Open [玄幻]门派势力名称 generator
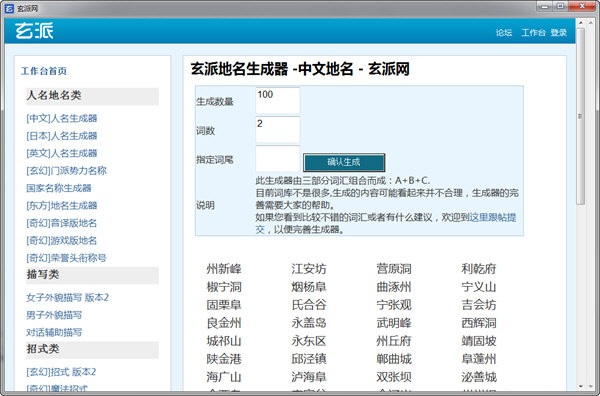600x396 pixels. [66, 171]
